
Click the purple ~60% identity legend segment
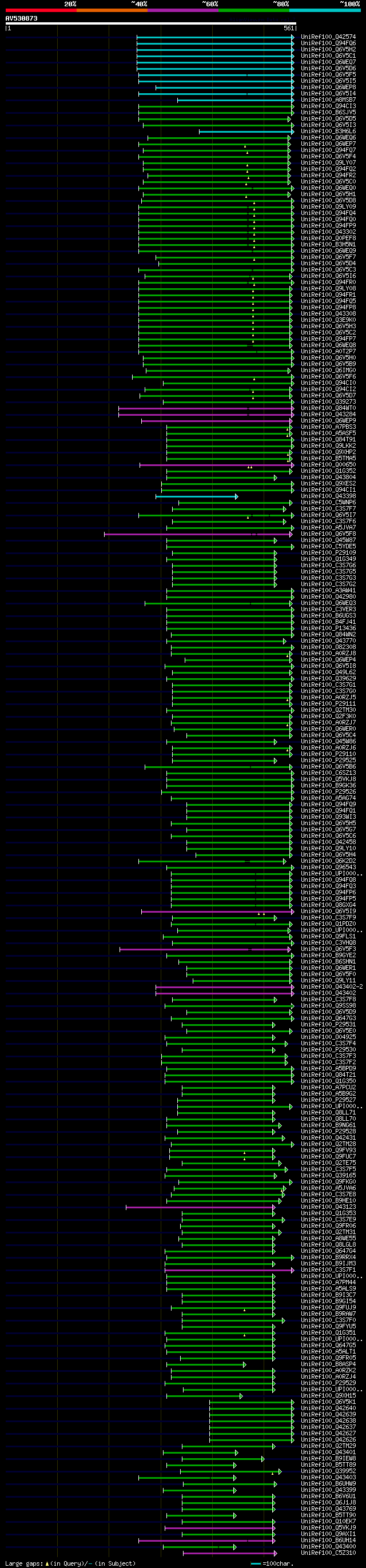pyautogui.click(x=182, y=10)
